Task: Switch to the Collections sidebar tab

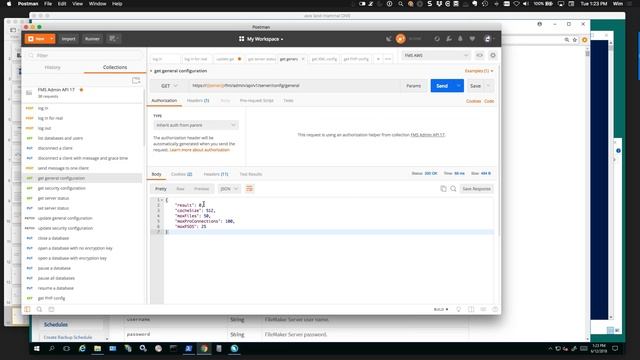Action: pos(115,67)
